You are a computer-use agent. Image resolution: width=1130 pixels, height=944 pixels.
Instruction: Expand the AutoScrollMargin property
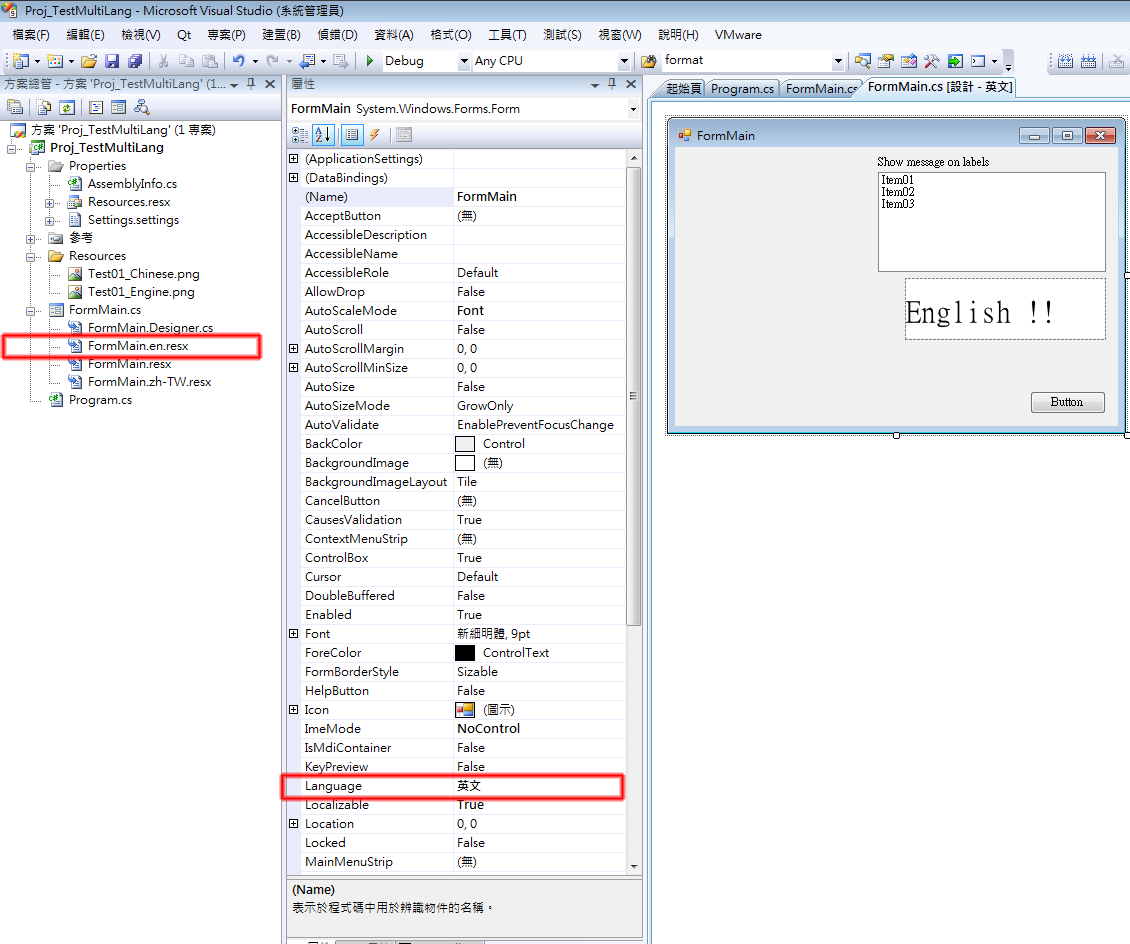click(293, 348)
